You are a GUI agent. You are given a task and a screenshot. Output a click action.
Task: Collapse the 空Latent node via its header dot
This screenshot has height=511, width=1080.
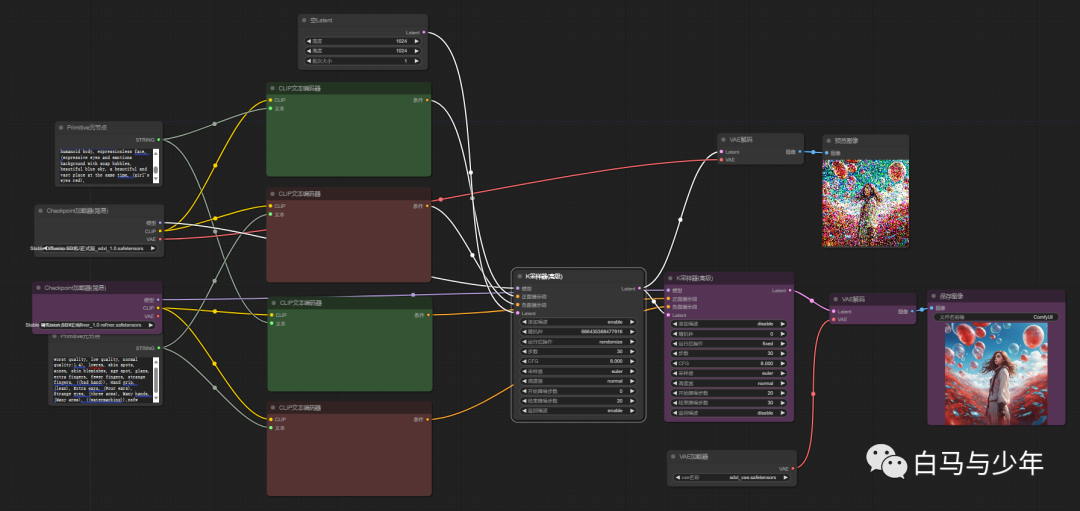[305, 20]
